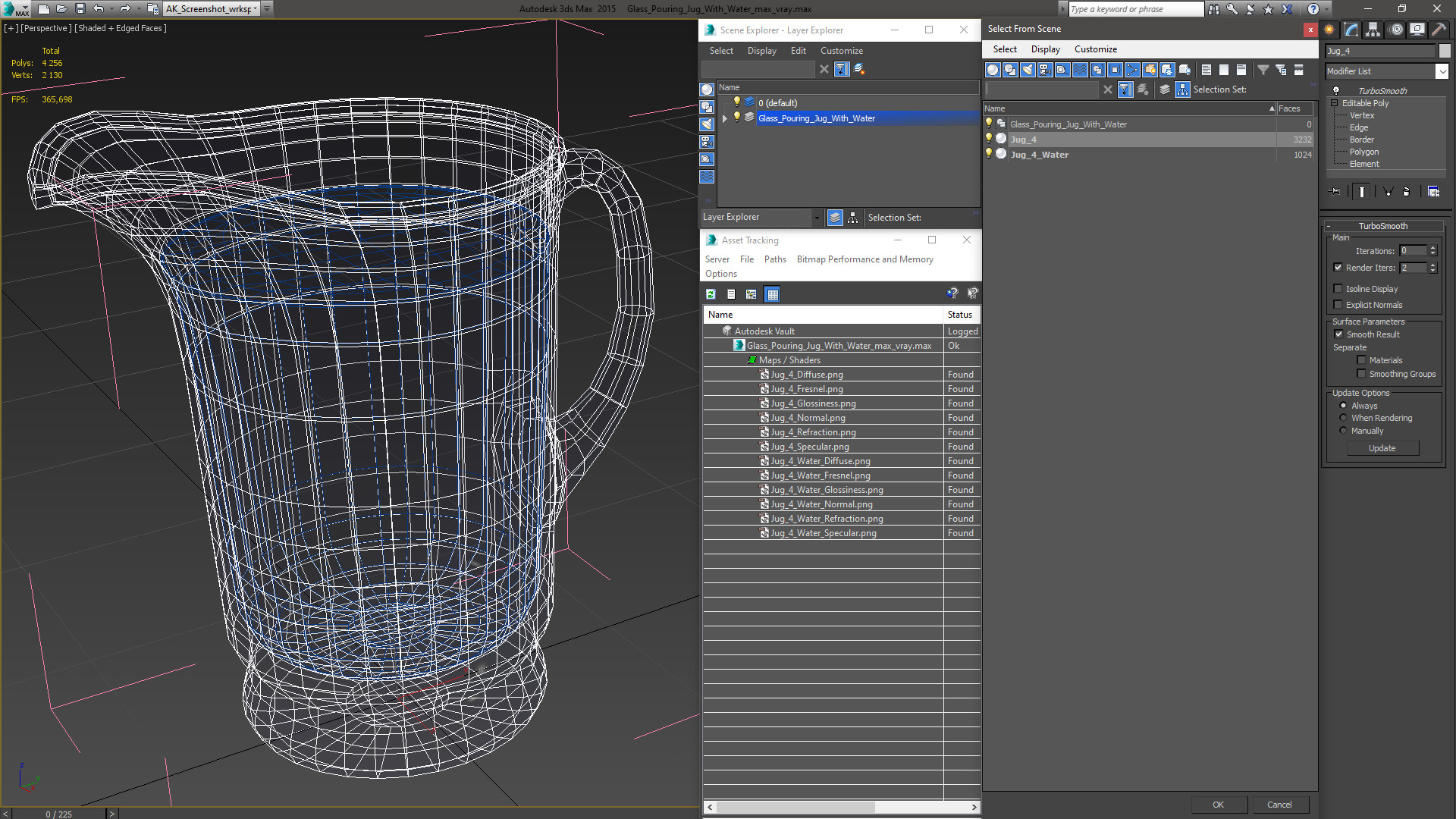
Task: Enable Separate by Materials checkbox
Action: click(1361, 360)
